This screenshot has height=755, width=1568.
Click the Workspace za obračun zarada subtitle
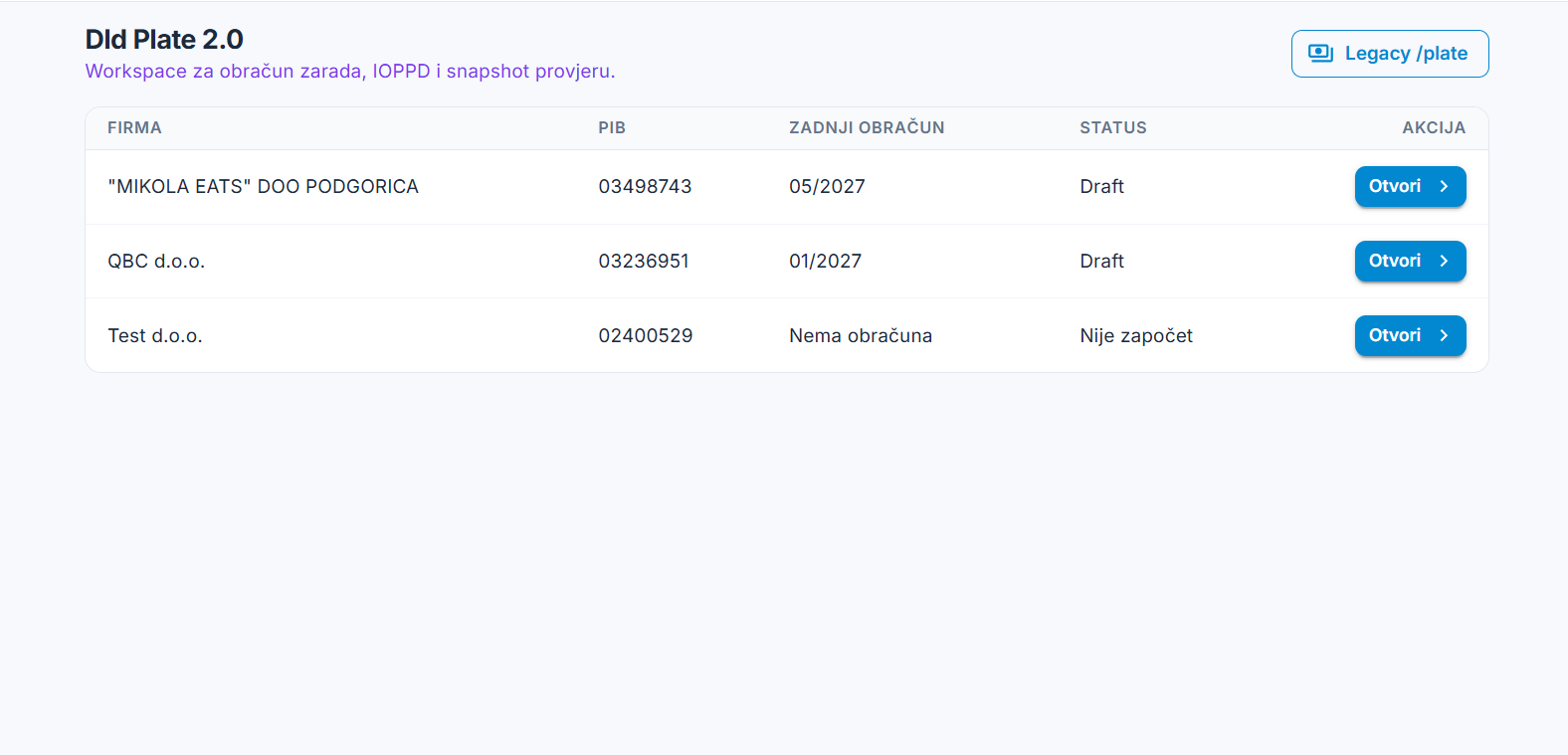[350, 72]
